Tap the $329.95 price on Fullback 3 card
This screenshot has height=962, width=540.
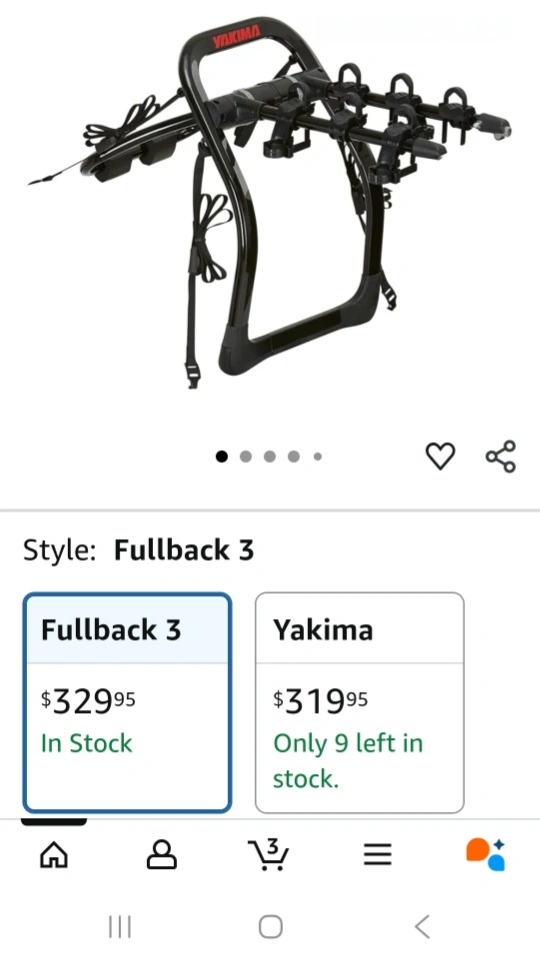[x=88, y=701]
